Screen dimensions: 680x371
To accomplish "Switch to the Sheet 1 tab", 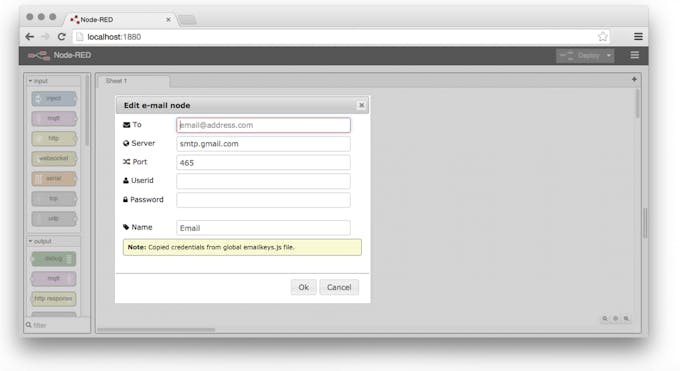I will coord(116,81).
